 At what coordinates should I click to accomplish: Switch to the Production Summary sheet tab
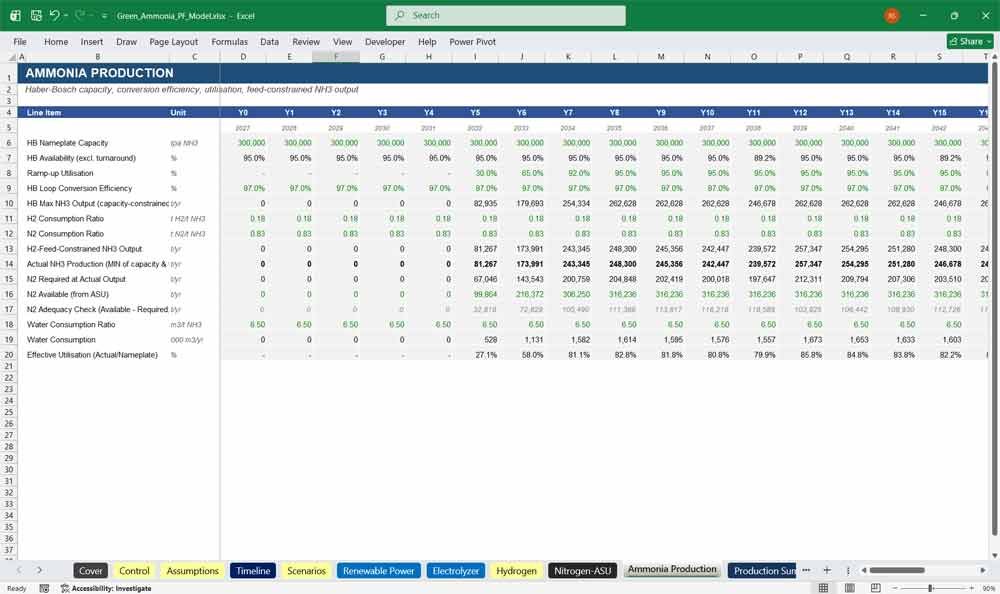[764, 571]
